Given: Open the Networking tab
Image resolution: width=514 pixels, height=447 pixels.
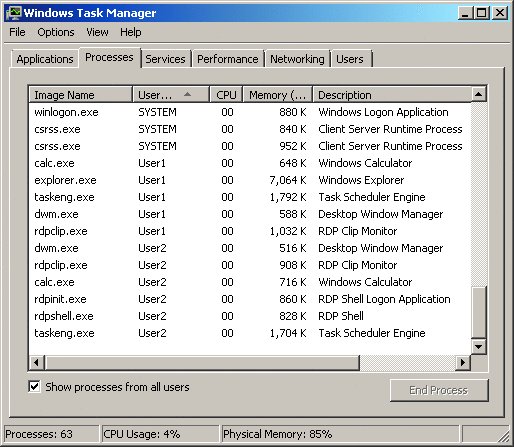Looking at the screenshot, I should point(297,59).
